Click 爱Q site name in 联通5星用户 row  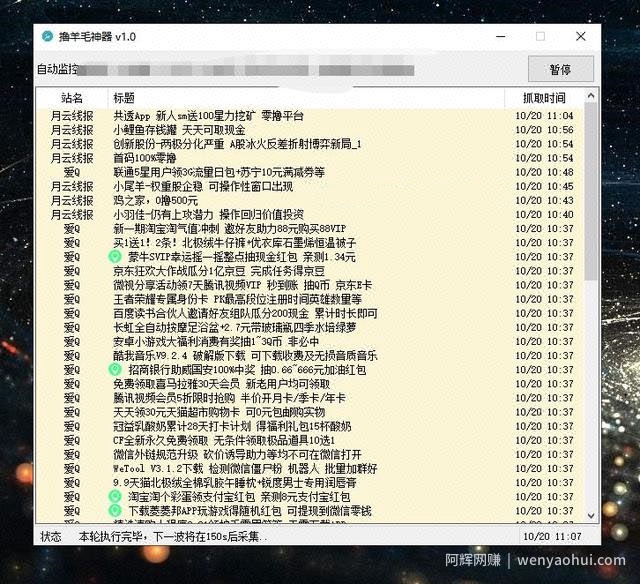[x=72, y=172]
